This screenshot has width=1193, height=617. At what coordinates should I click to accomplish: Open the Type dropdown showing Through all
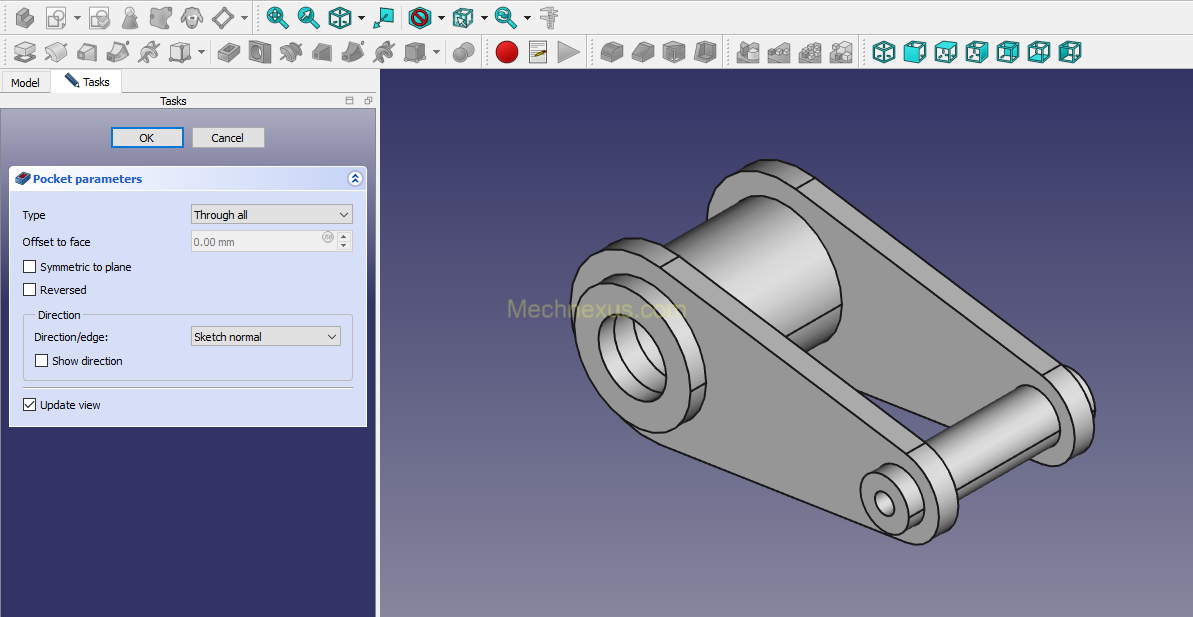271,215
